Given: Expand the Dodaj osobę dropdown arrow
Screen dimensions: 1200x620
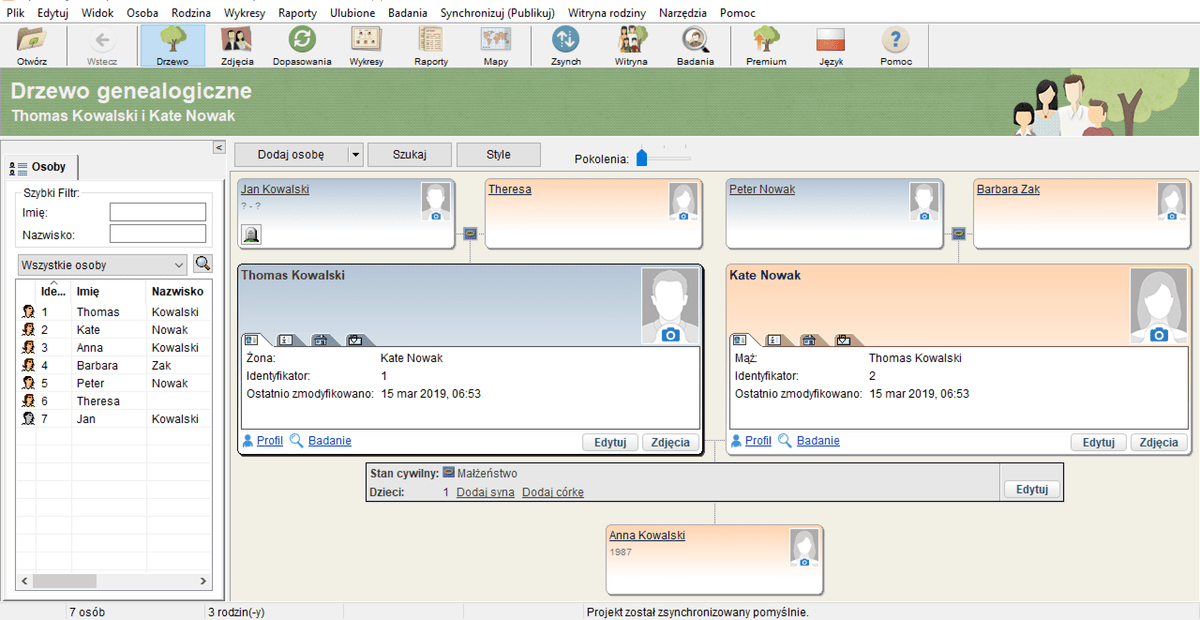Looking at the screenshot, I should click(354, 155).
